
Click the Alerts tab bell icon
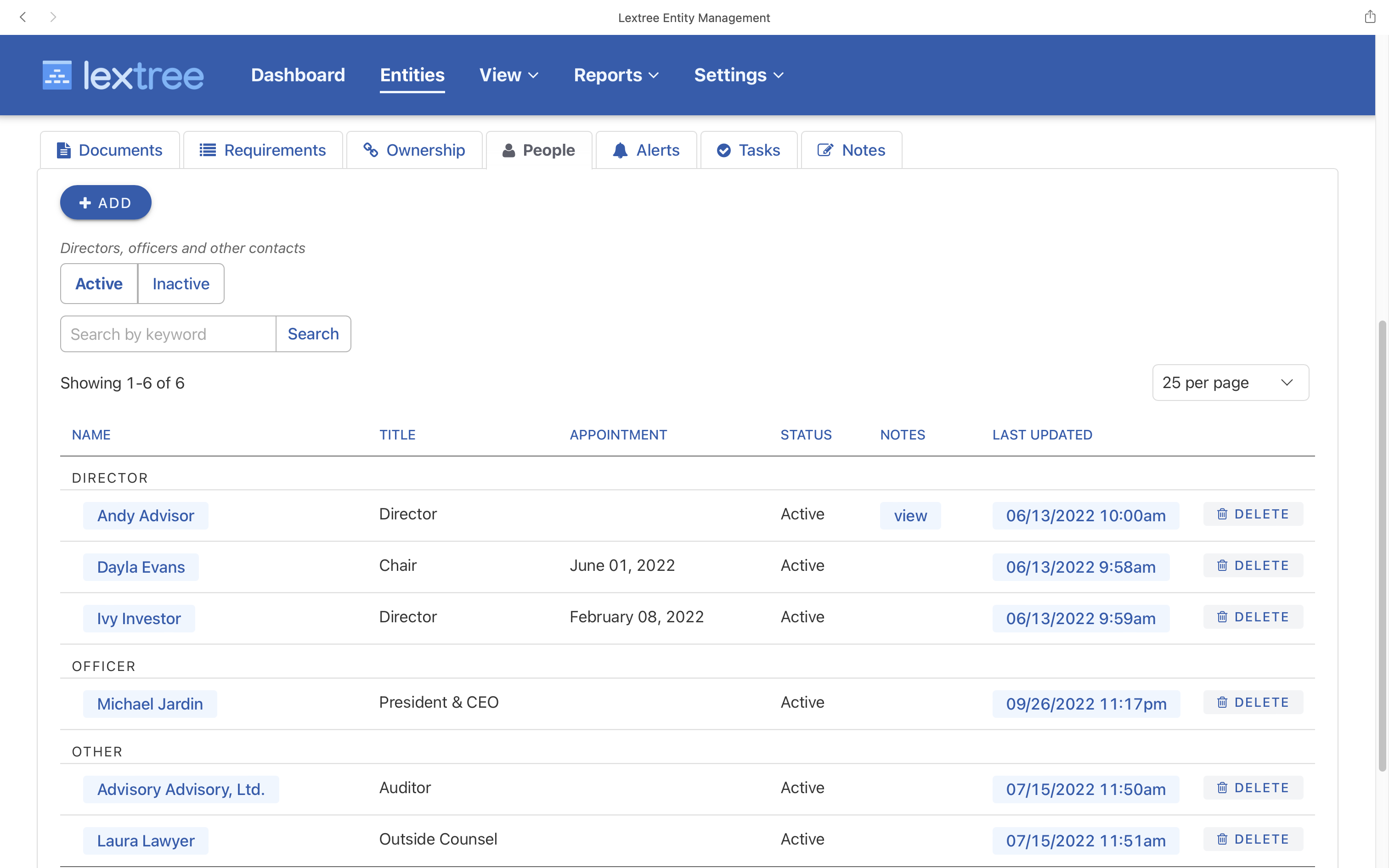[620, 151]
